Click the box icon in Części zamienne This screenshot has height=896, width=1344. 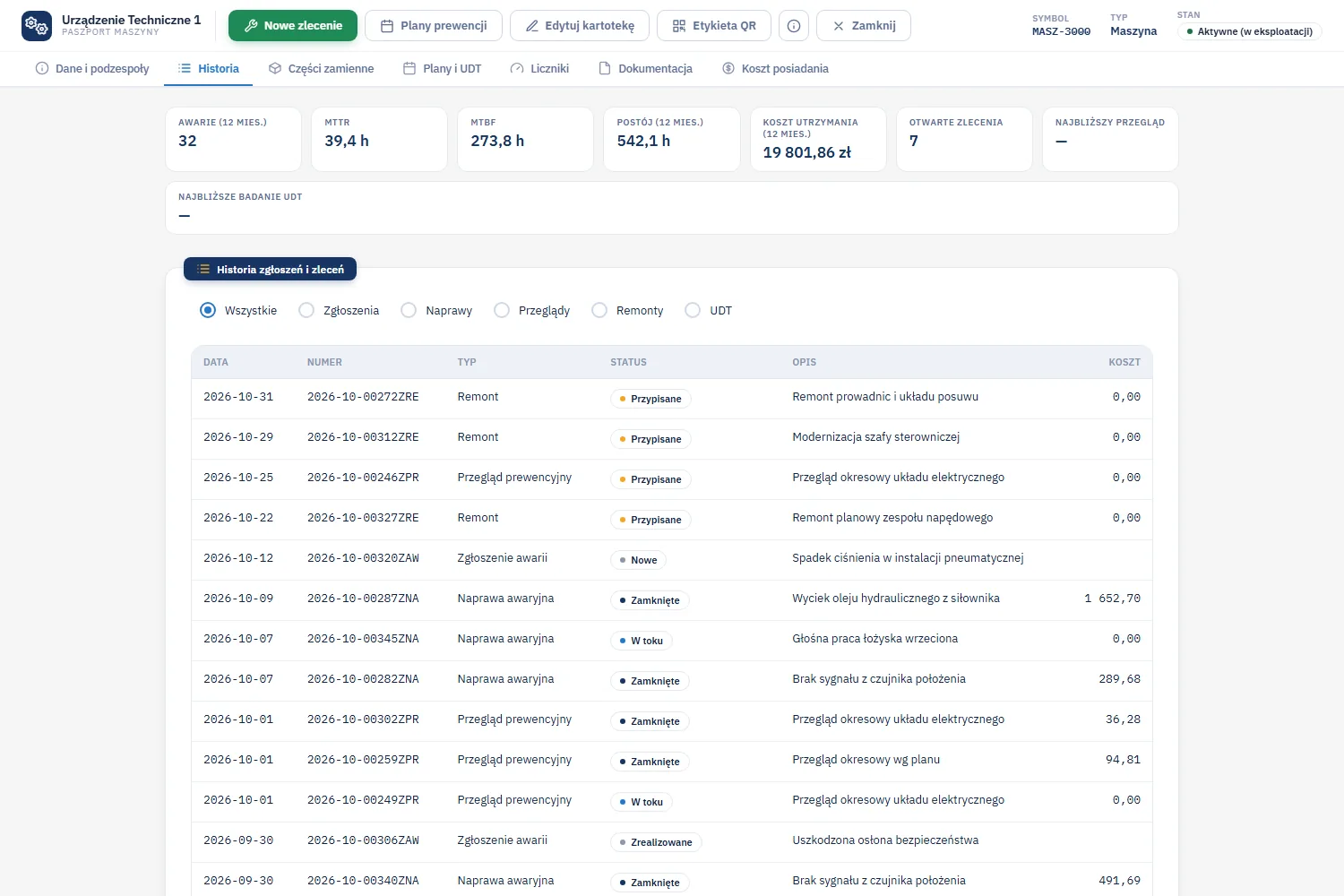(x=275, y=68)
